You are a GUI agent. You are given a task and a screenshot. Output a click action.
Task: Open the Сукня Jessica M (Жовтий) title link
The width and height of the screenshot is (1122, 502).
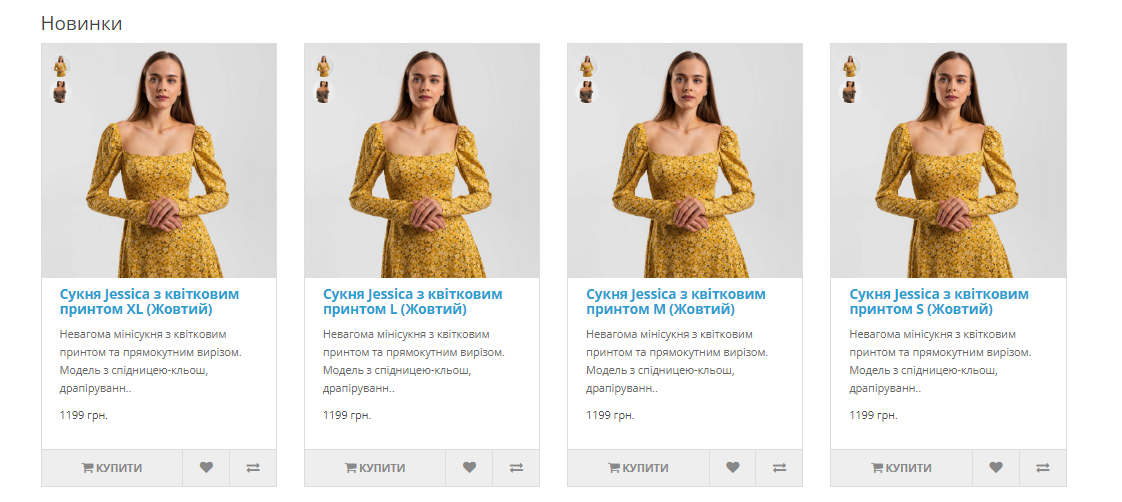click(x=675, y=302)
